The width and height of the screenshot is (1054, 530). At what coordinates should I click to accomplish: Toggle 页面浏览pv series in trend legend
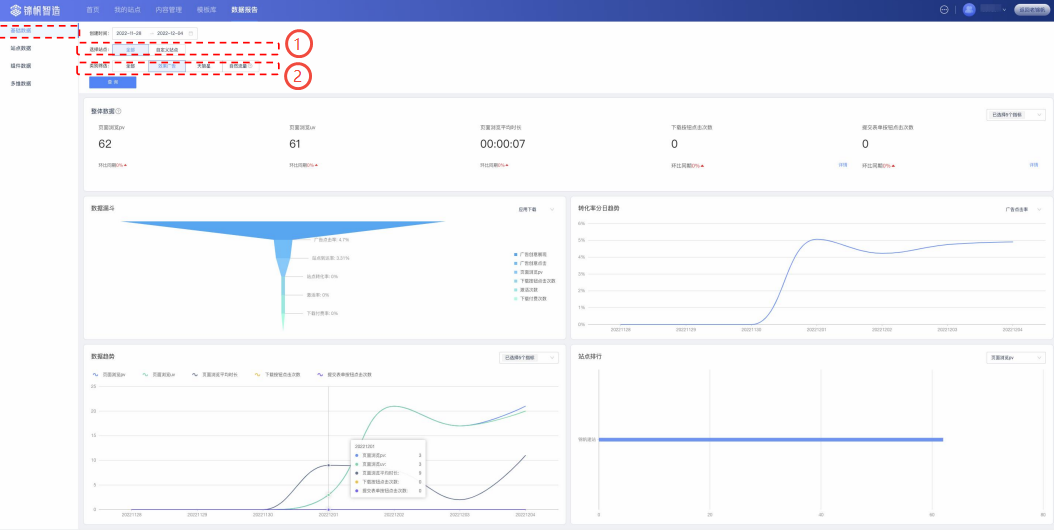108,374
